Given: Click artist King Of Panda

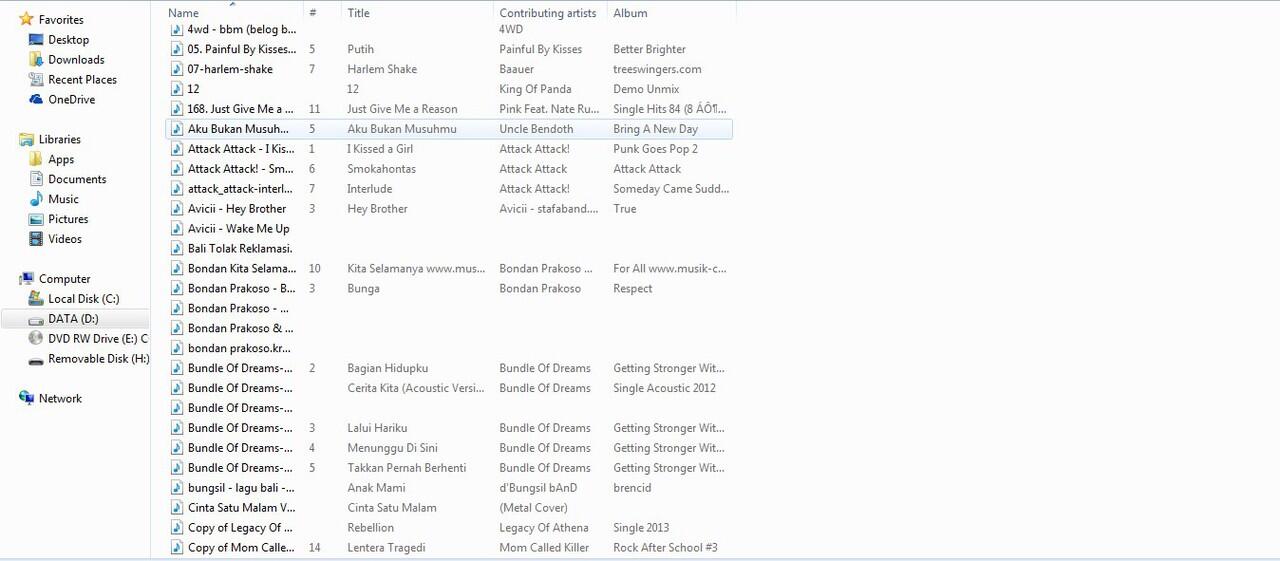Looking at the screenshot, I should click(535, 89).
